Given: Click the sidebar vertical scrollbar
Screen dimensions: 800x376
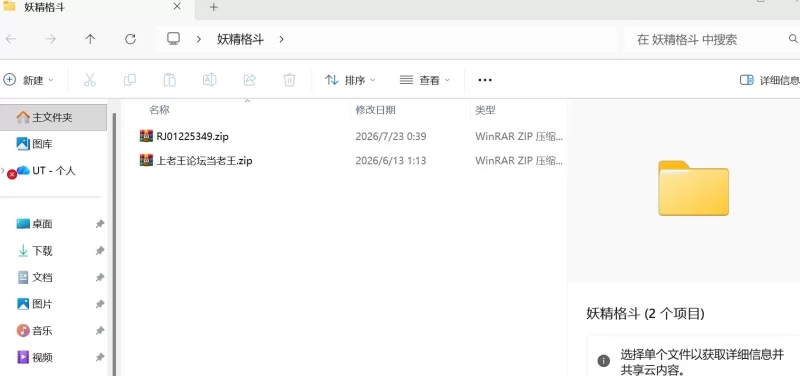Looking at the screenshot, I should pyautogui.click(x=114, y=244).
